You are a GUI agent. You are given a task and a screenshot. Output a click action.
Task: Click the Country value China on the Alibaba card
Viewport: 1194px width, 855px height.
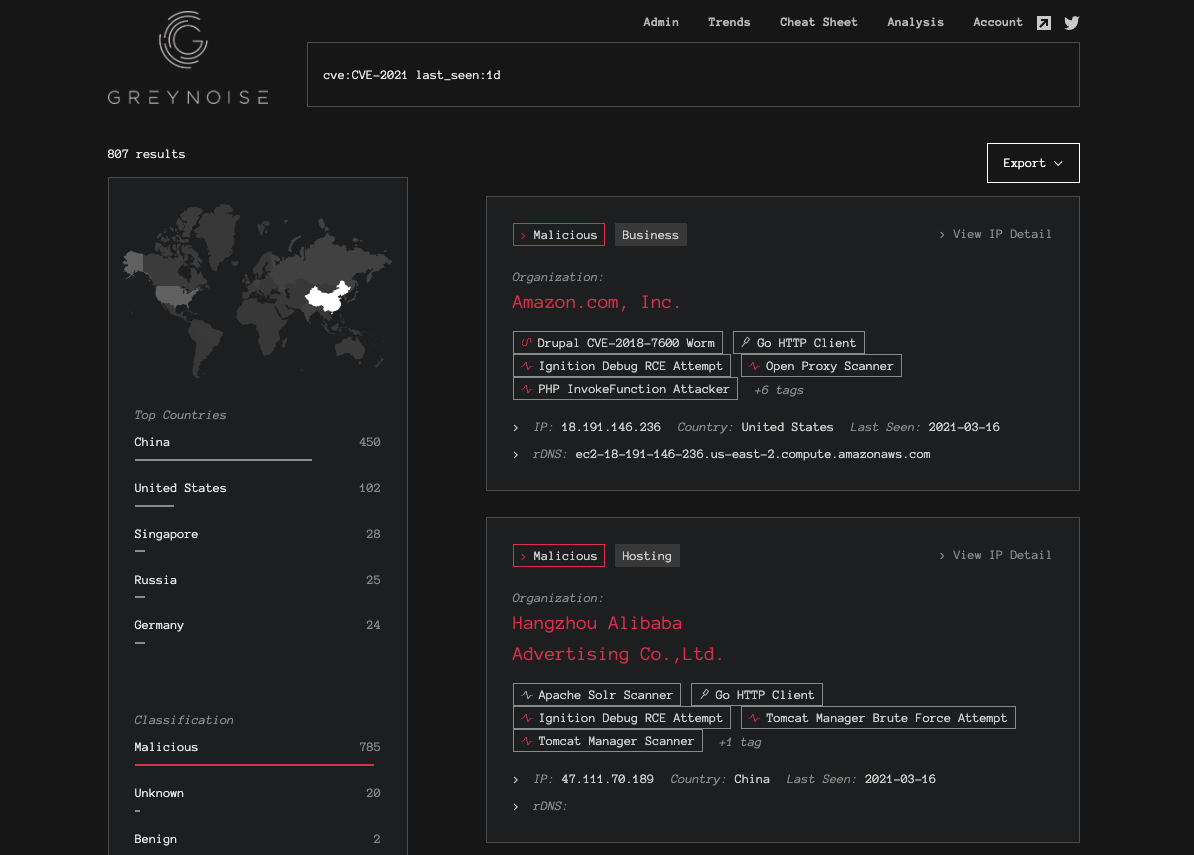[752, 779]
